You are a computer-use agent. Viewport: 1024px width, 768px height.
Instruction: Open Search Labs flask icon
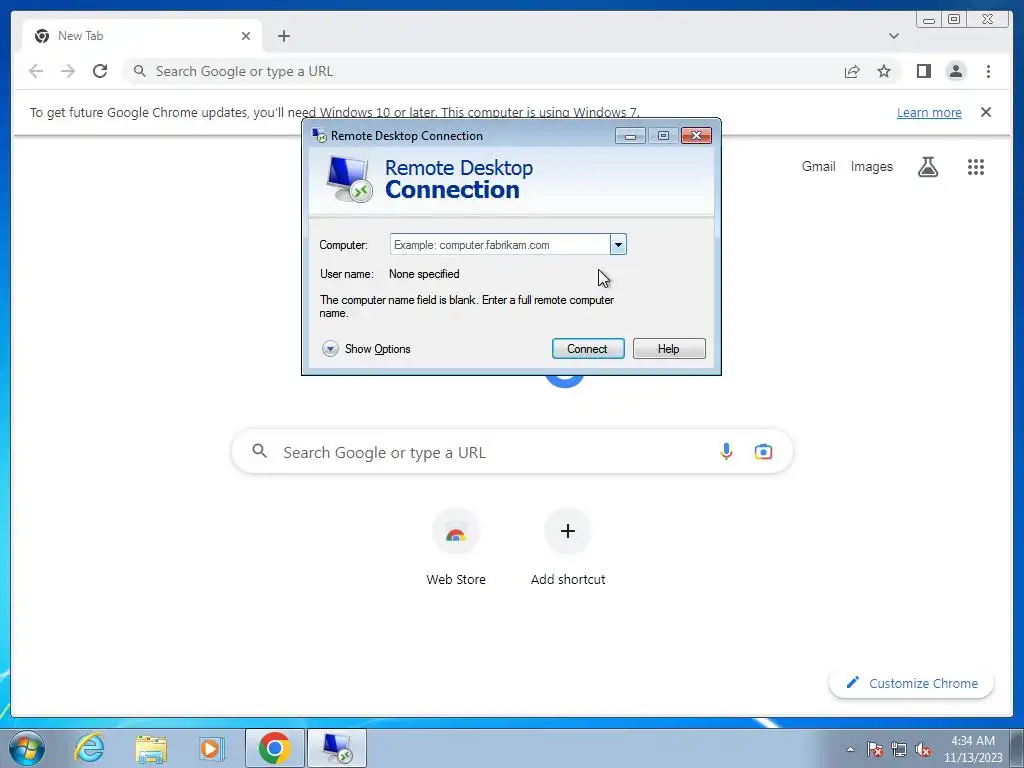tap(927, 167)
